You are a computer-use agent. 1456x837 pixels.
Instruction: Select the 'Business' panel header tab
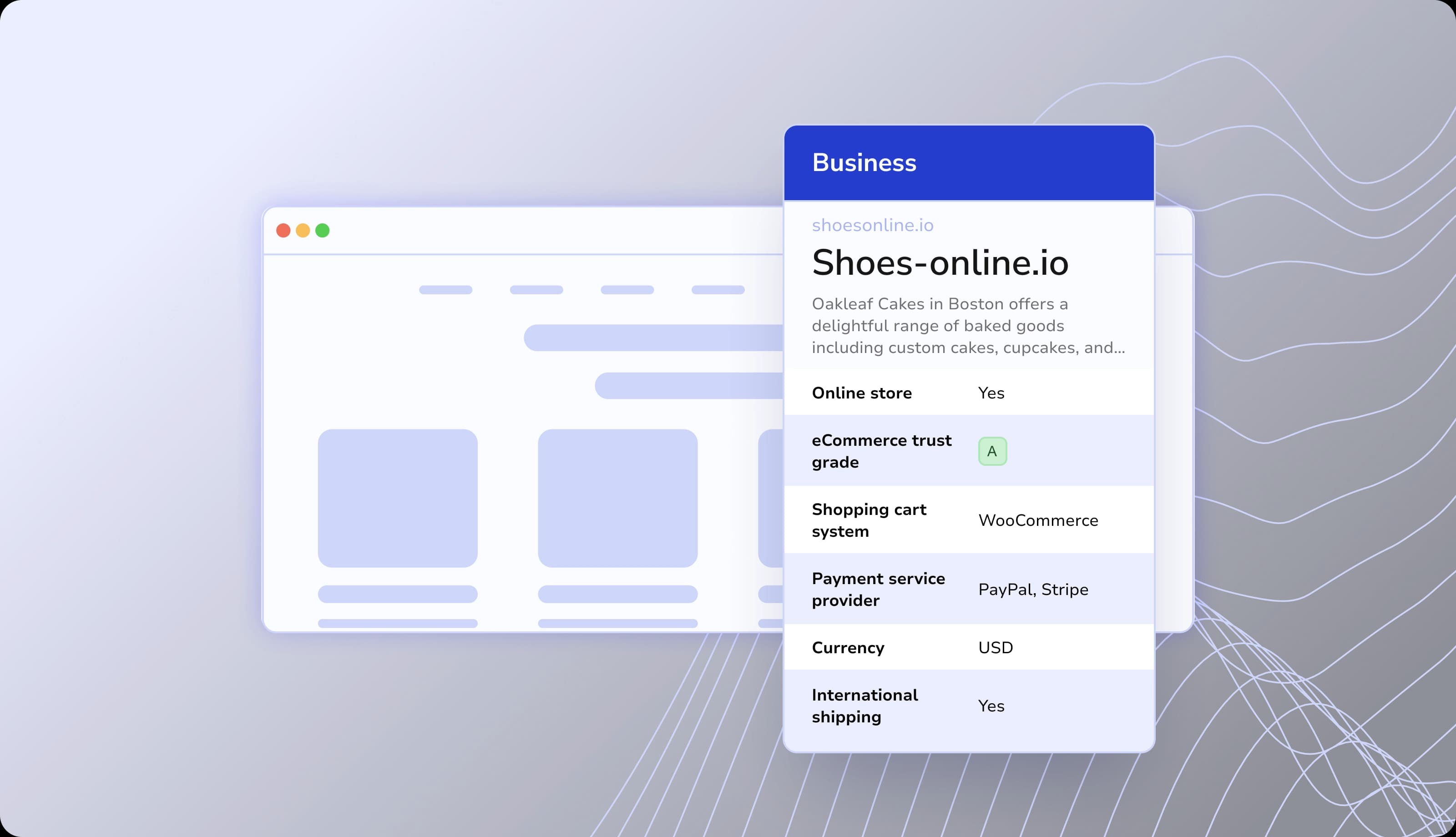[x=864, y=163]
